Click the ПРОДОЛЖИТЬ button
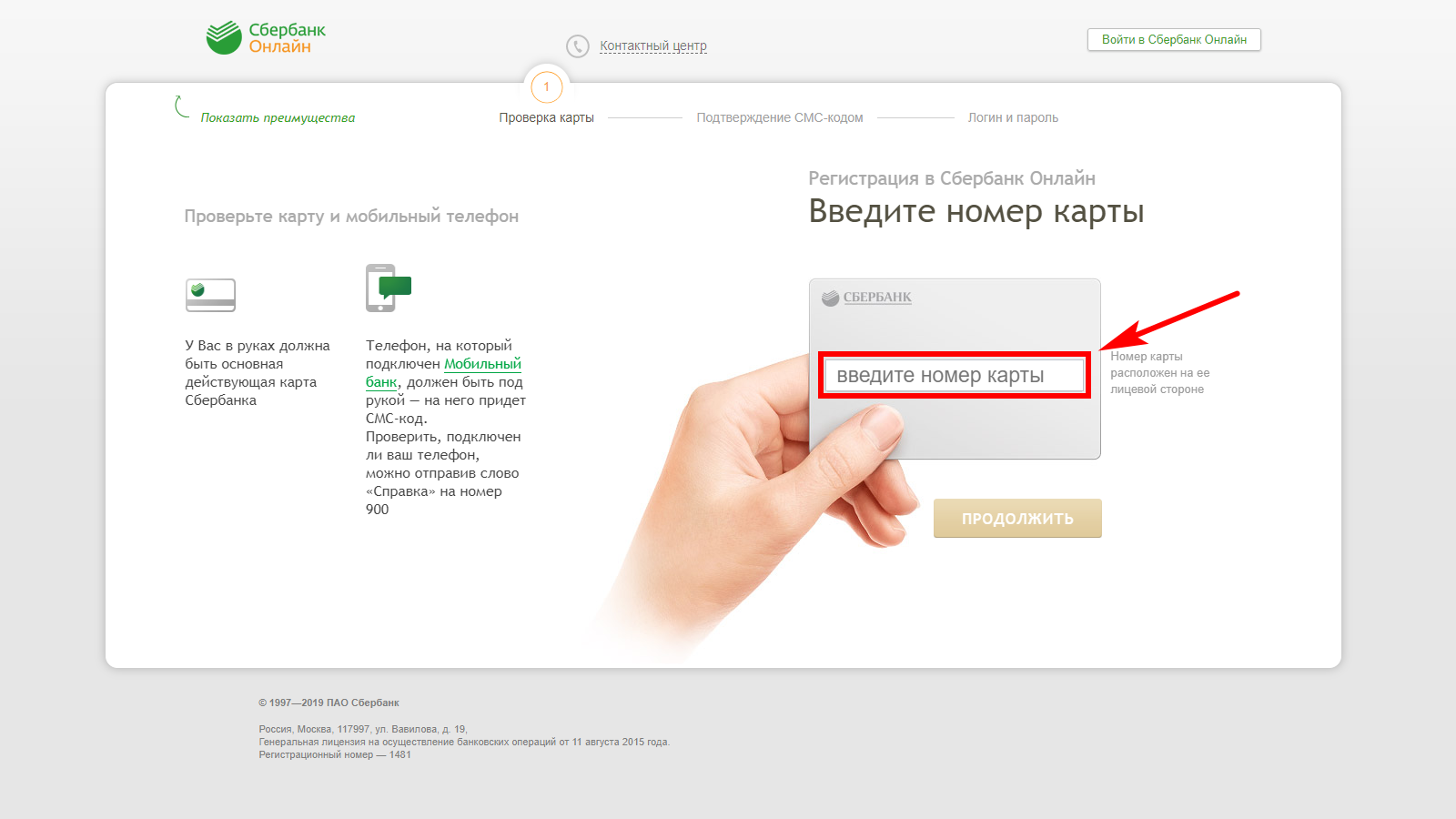Image resolution: width=1456 pixels, height=819 pixels. point(1017,518)
